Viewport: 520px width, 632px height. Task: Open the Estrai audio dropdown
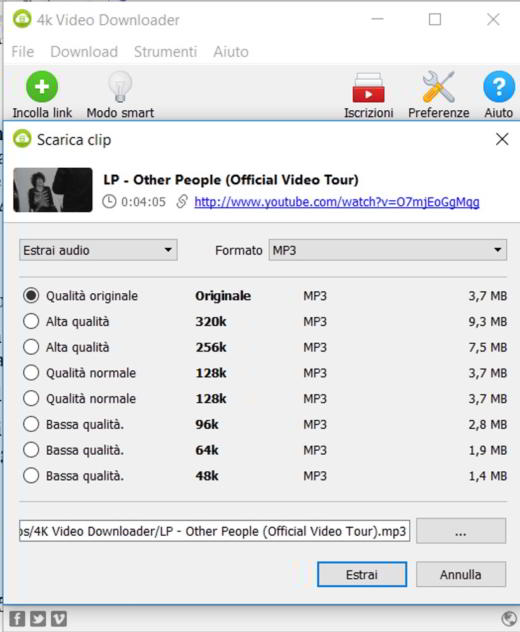tap(98, 250)
